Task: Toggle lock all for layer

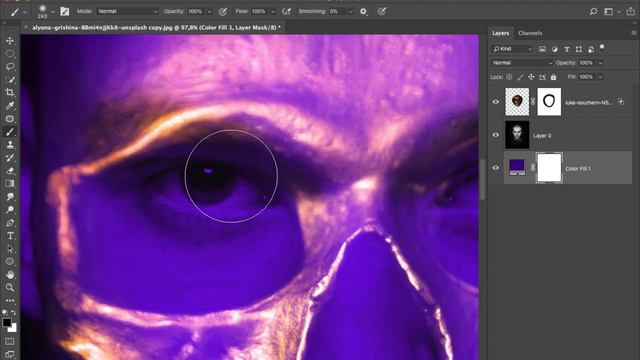Action: (x=553, y=77)
